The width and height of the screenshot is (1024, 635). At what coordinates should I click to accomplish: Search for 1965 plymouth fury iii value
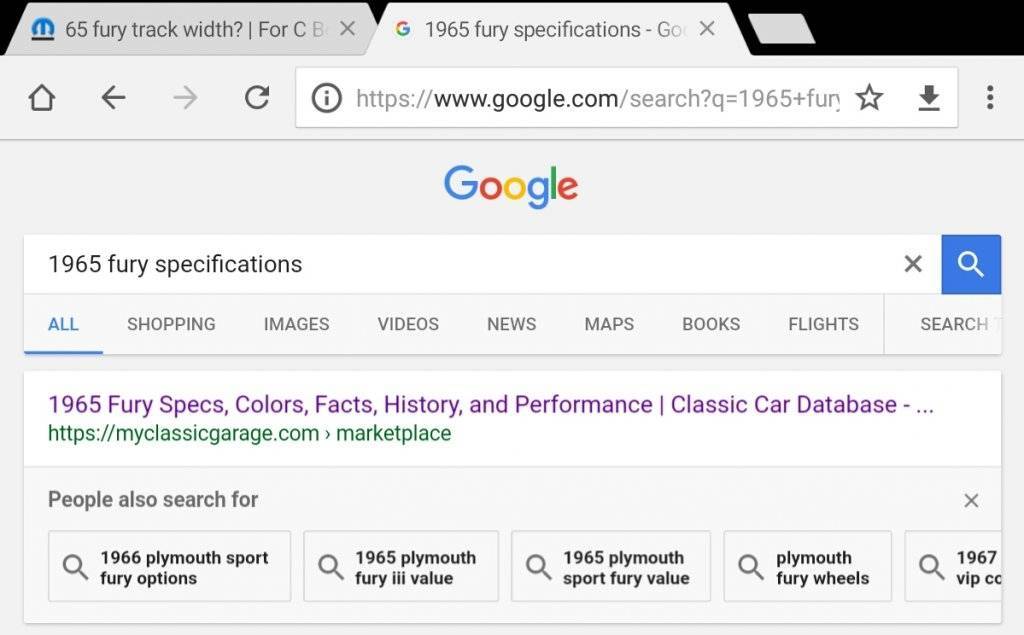[400, 566]
